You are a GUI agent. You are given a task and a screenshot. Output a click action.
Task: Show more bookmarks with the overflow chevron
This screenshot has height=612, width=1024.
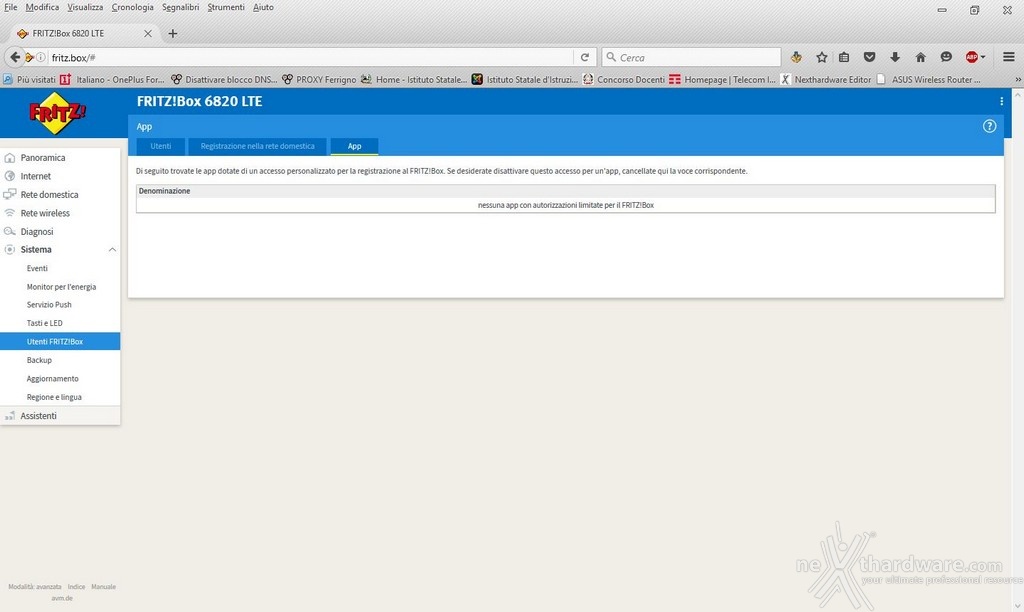pos(1017,80)
